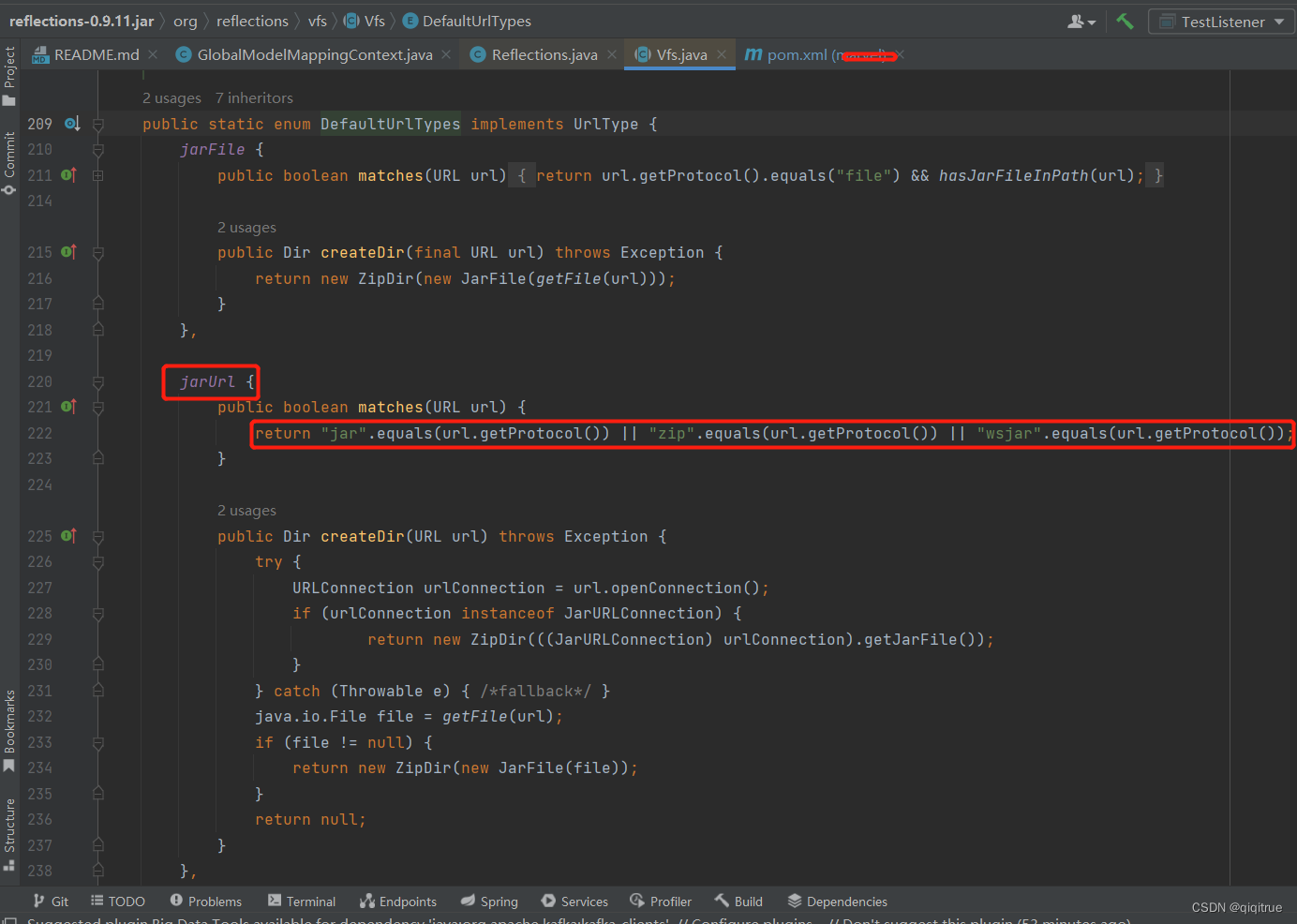The height and width of the screenshot is (924, 1297).
Task: Open the Terminal tool window
Action: [x=302, y=902]
